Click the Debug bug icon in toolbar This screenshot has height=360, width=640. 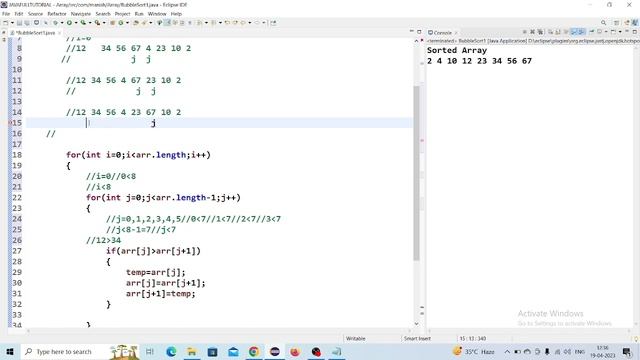click(56, 23)
